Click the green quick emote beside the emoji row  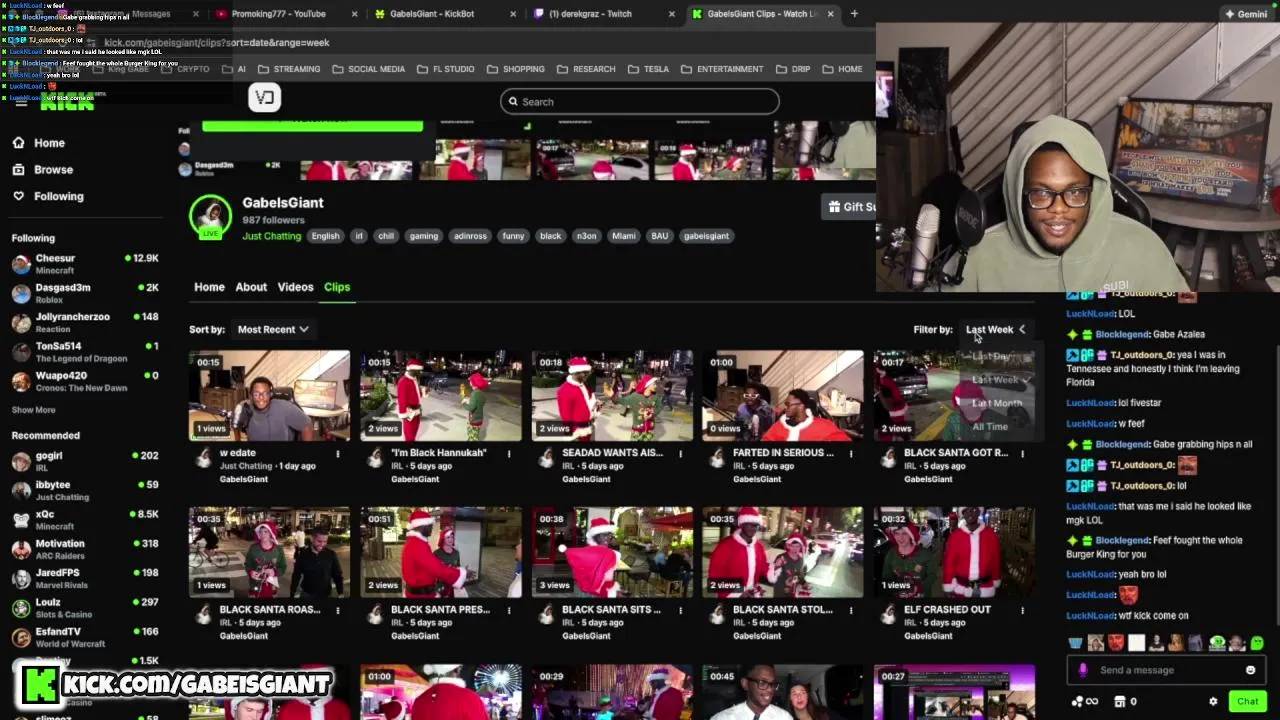[1257, 643]
